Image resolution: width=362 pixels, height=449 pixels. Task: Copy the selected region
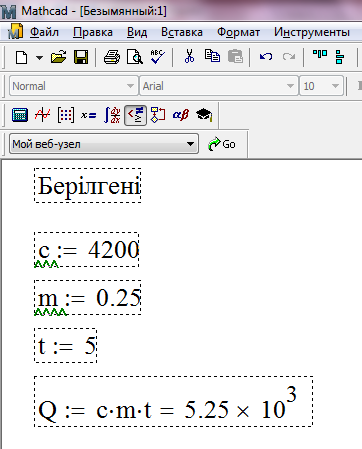coord(212,56)
